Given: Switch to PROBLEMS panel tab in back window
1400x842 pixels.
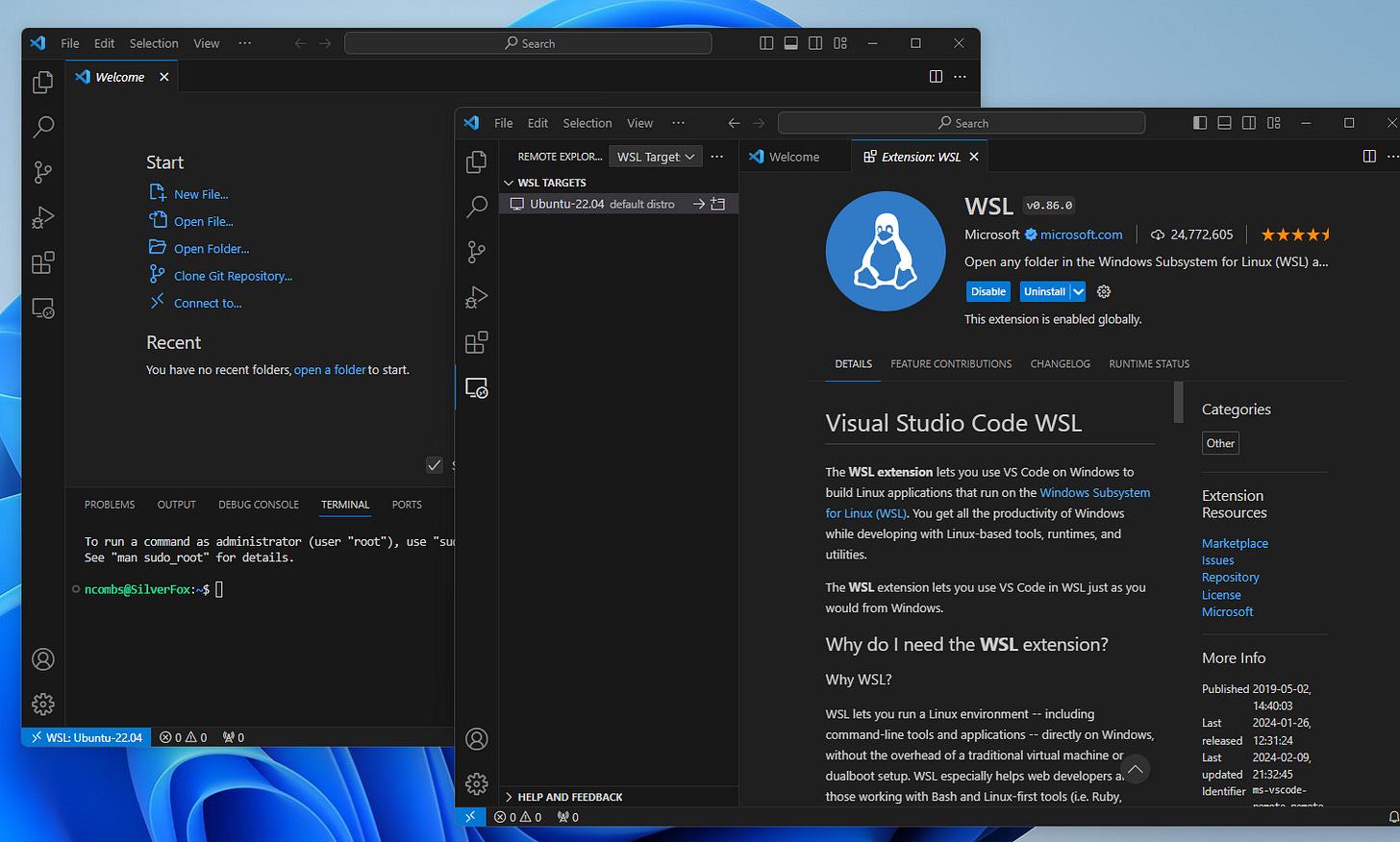Looking at the screenshot, I should [110, 505].
